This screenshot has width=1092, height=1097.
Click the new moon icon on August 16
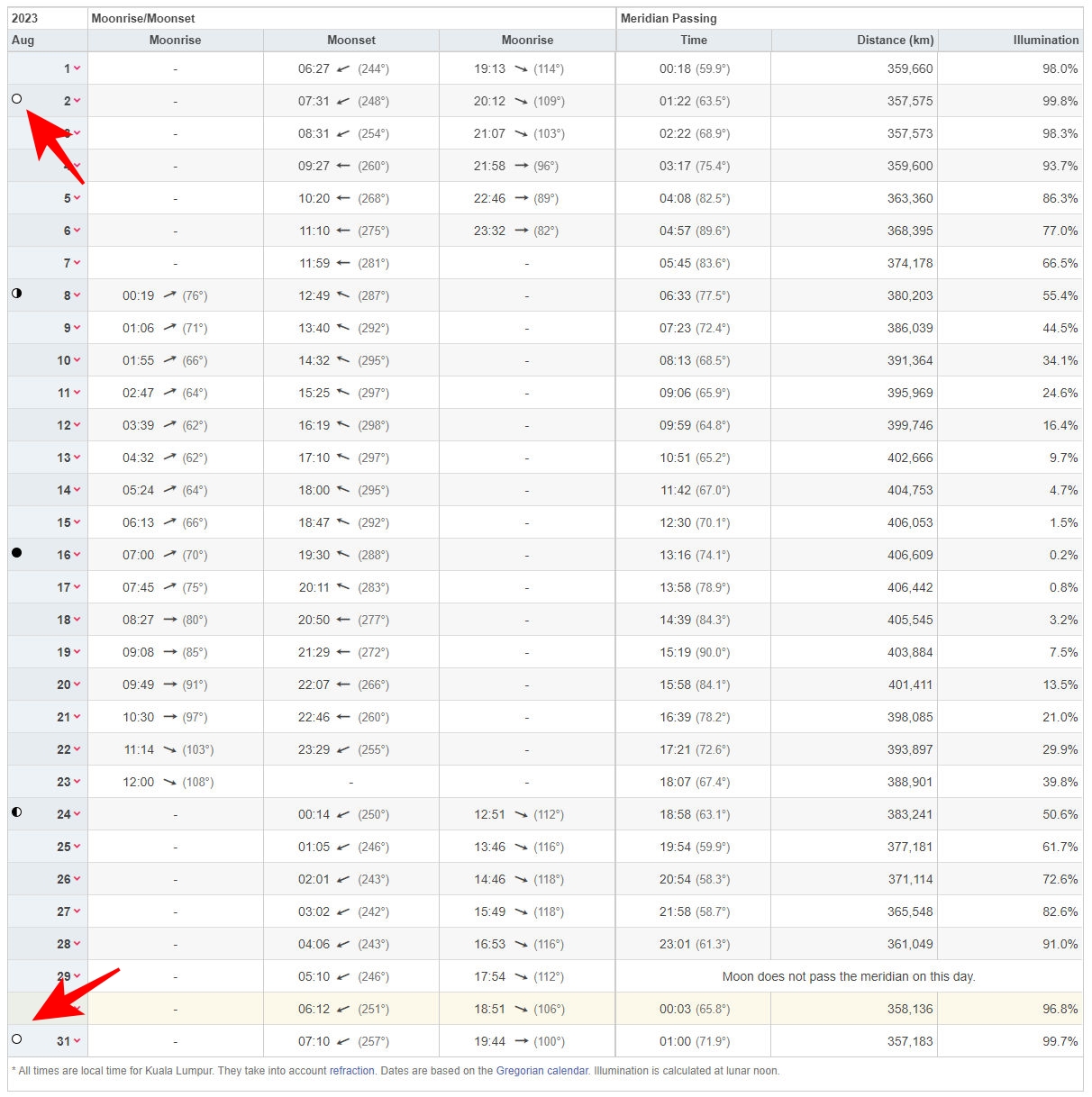coord(16,552)
